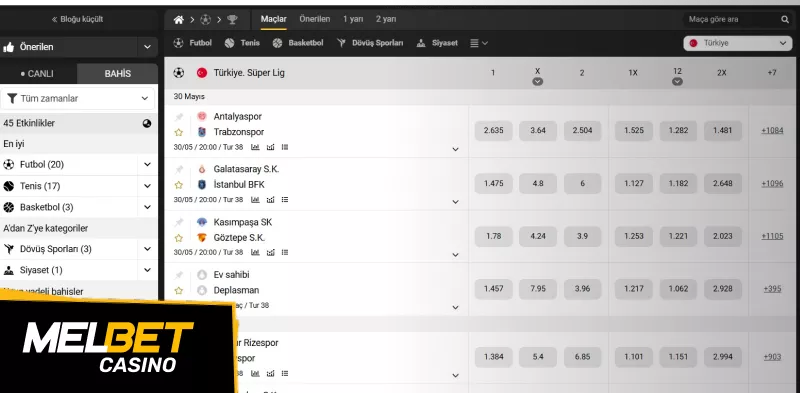Open statistics chart icon for Antalyaspor match
The width and height of the screenshot is (800, 393).
(255, 147)
